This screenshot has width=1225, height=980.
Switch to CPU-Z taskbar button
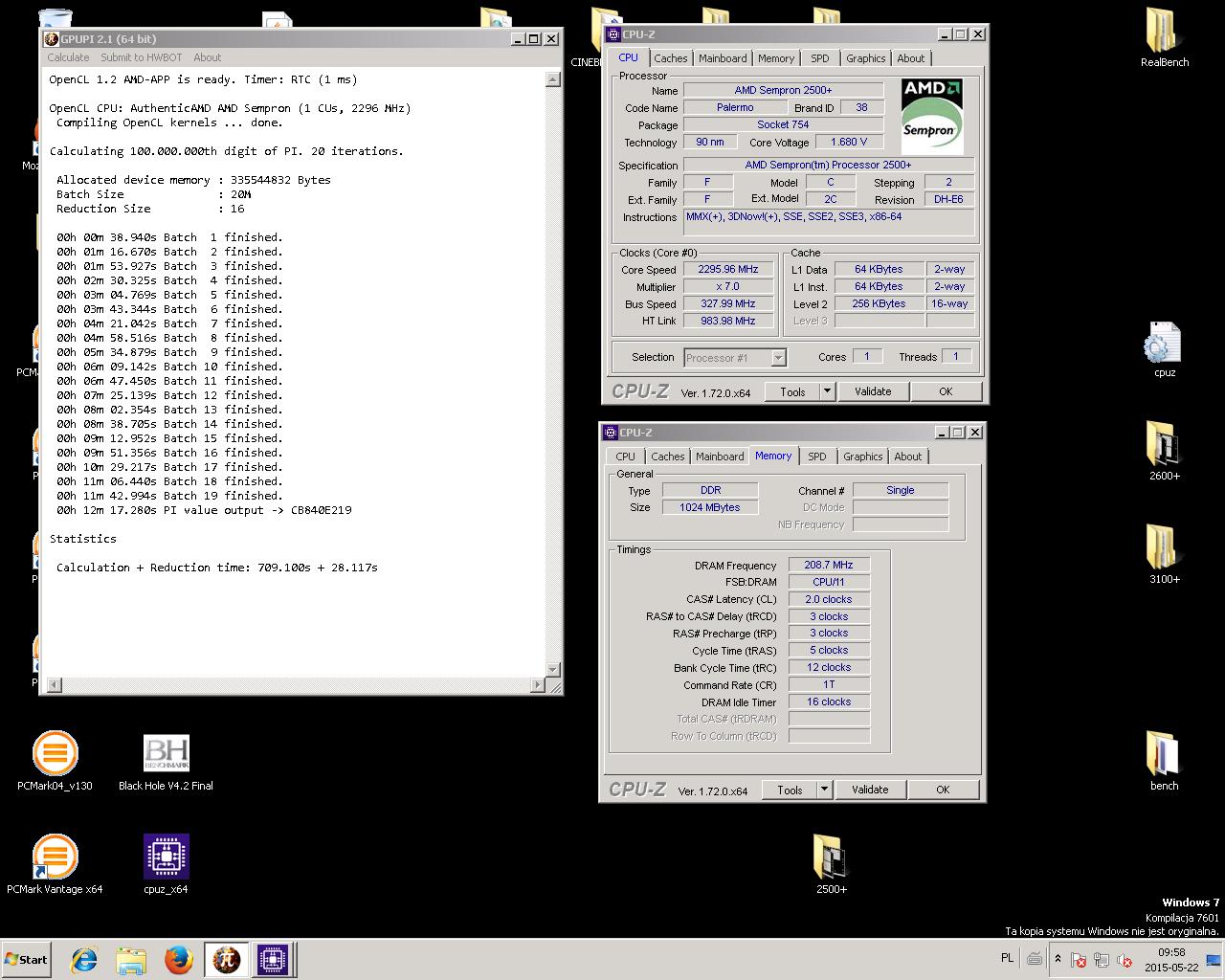point(273,960)
